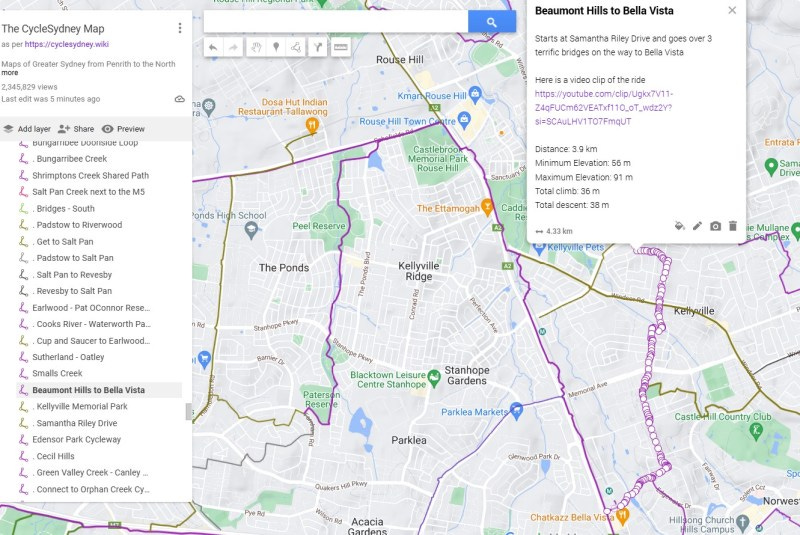This screenshot has height=535, width=800.
Task: Click the 4.33 km length label
Action: [559, 232]
